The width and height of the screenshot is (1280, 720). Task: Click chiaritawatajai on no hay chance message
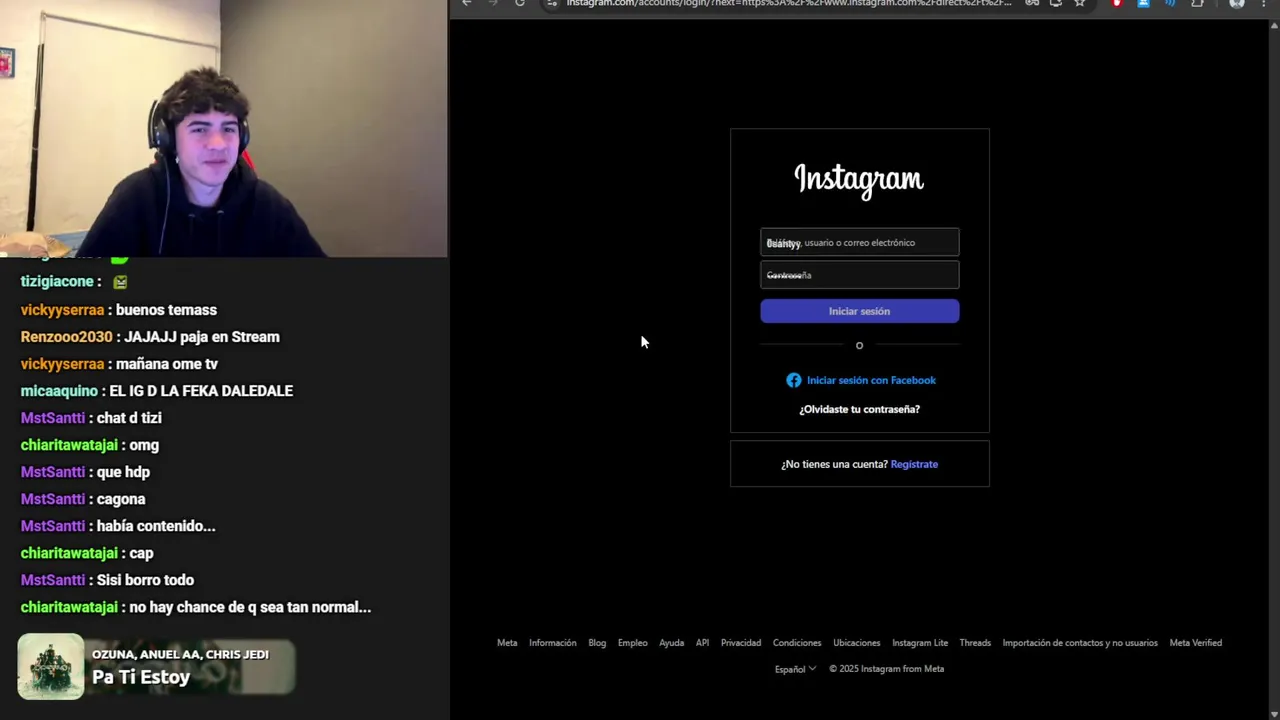(69, 607)
